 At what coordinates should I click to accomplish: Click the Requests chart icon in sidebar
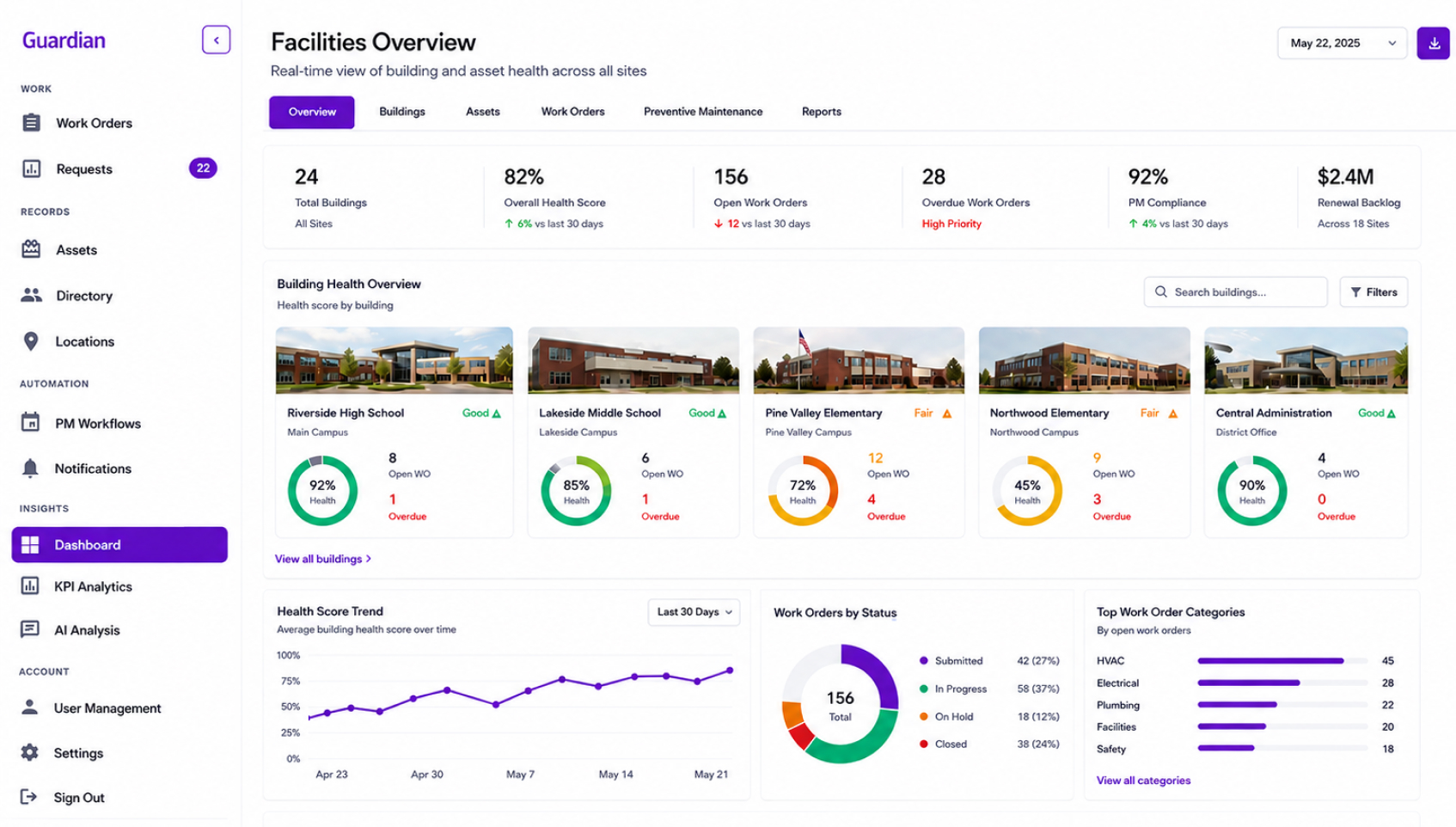pyautogui.click(x=31, y=168)
